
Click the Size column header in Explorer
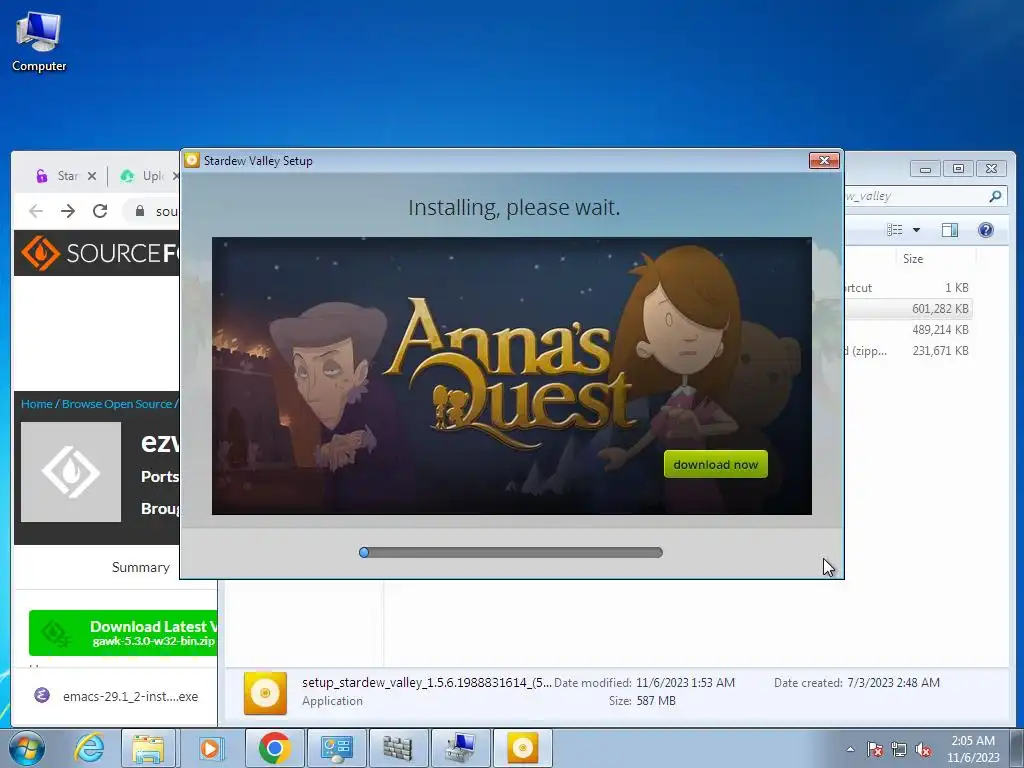pos(913,259)
